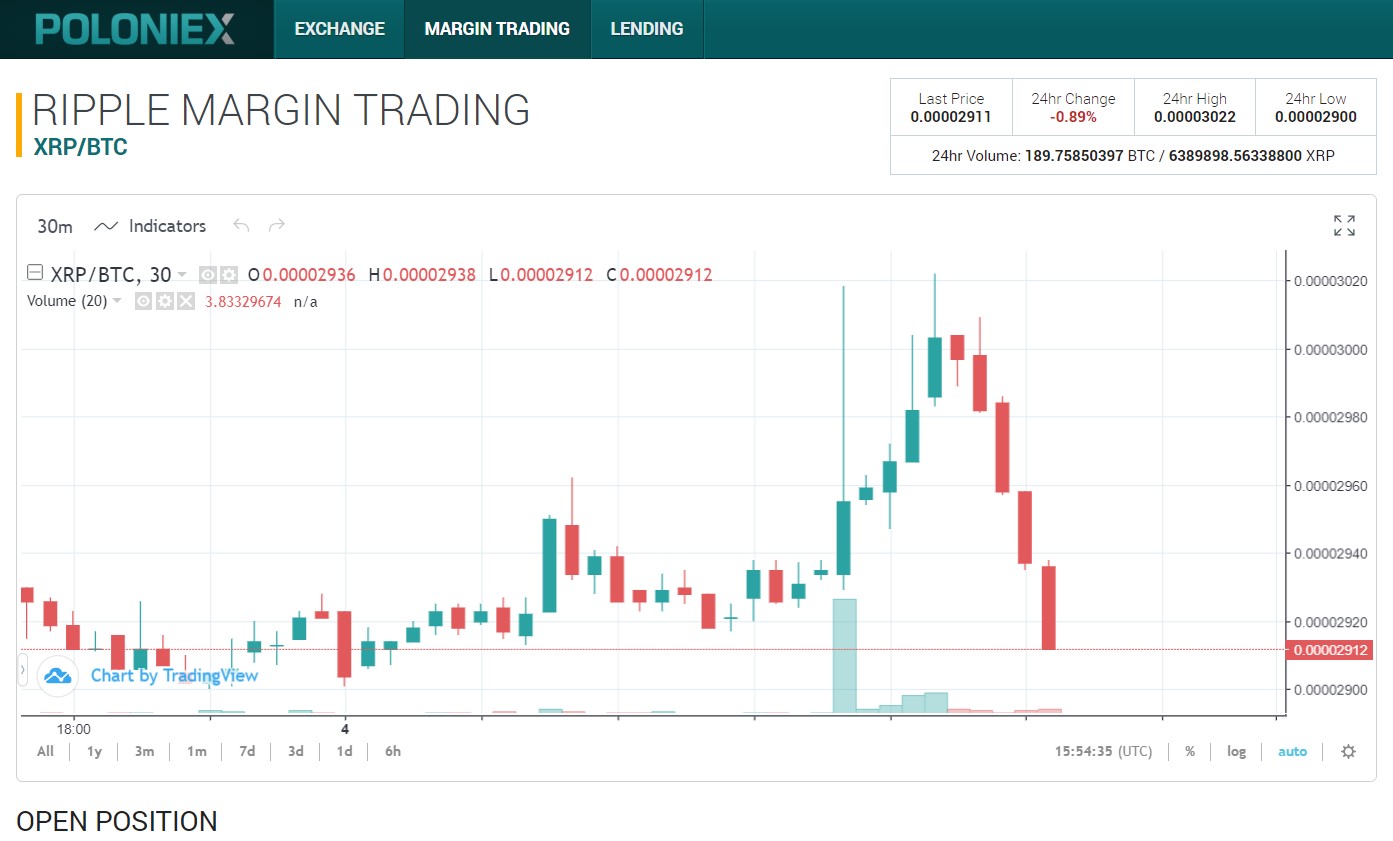Go to the Exchange tab

(x=339, y=29)
